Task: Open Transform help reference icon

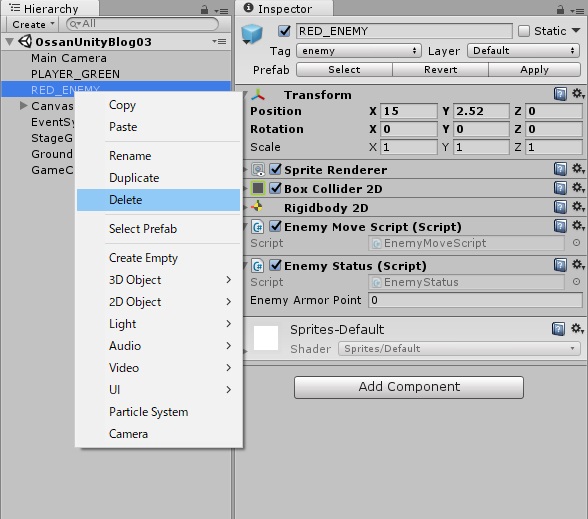Action: click(560, 94)
